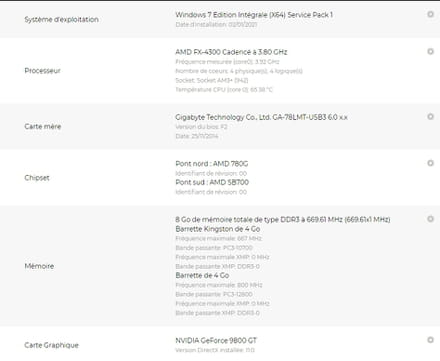Select the Processeur row label
Image resolution: width=440 pixels, height=361 pixels.
pos(42,71)
